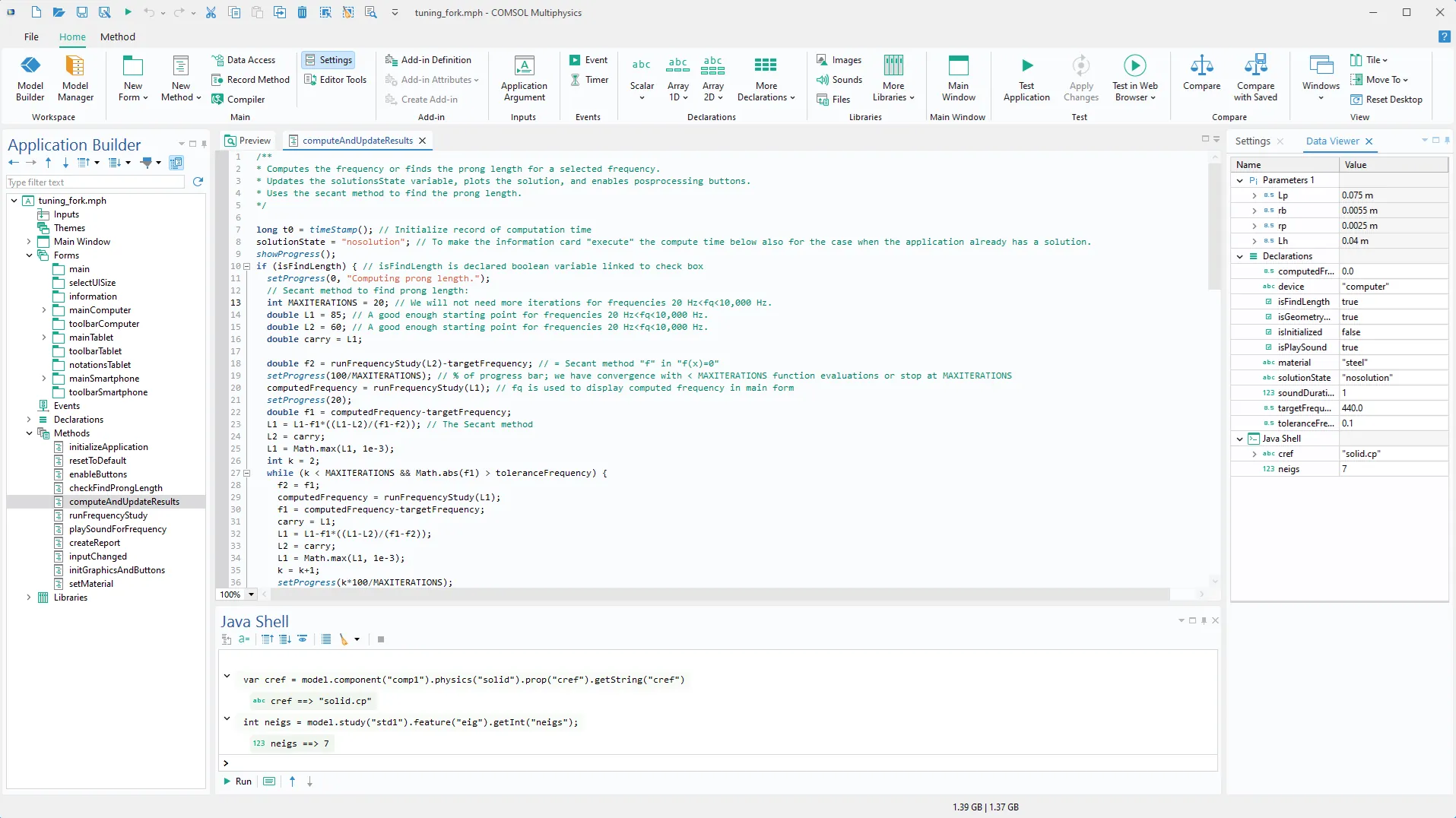Click the Compare scales icon
1456x818 pixels.
(1201, 65)
